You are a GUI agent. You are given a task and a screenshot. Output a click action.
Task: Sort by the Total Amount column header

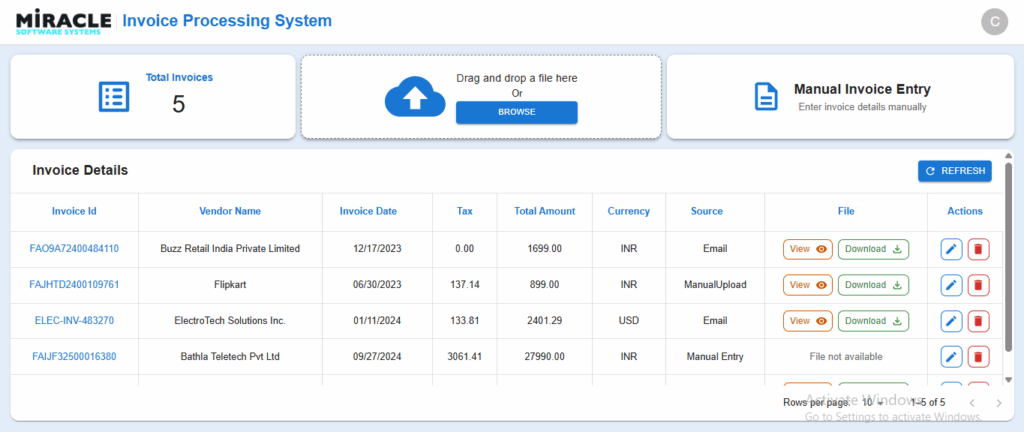tap(545, 211)
